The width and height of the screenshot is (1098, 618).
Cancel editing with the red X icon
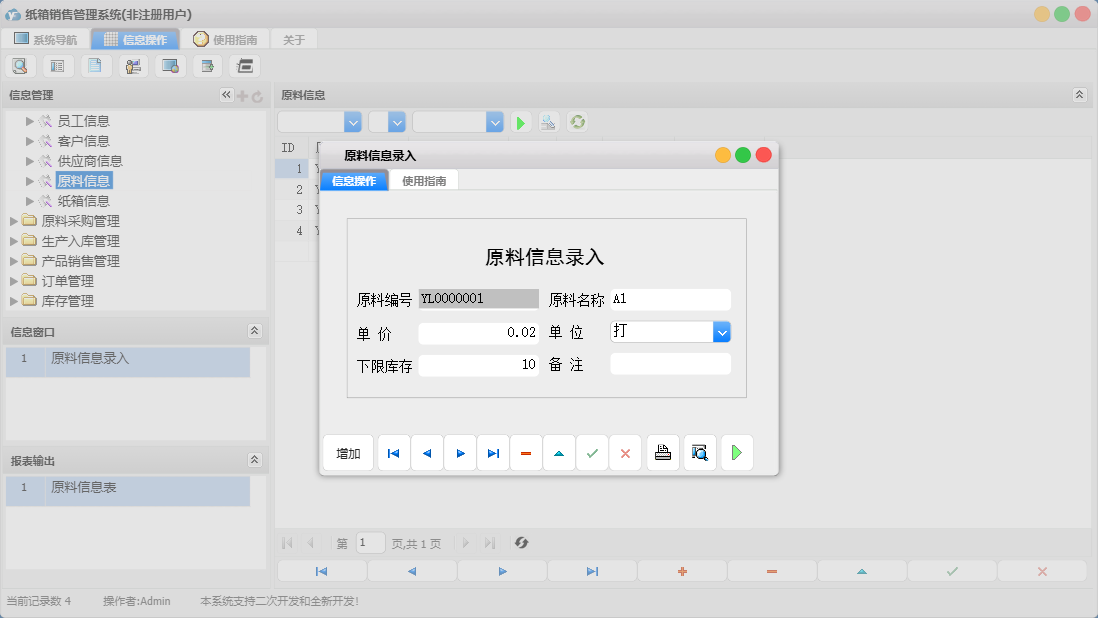[625, 452]
